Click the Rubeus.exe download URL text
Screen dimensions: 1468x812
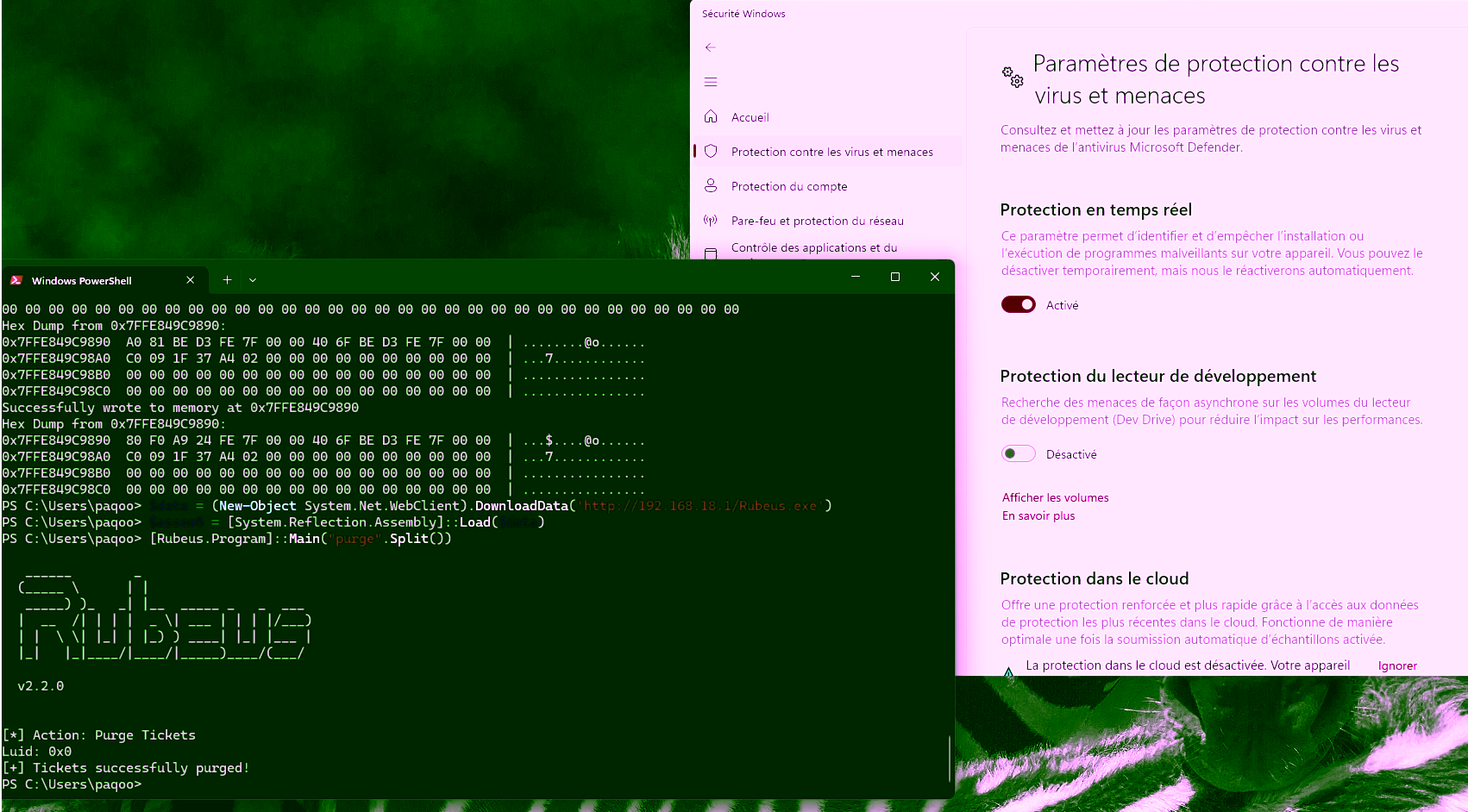(699, 506)
